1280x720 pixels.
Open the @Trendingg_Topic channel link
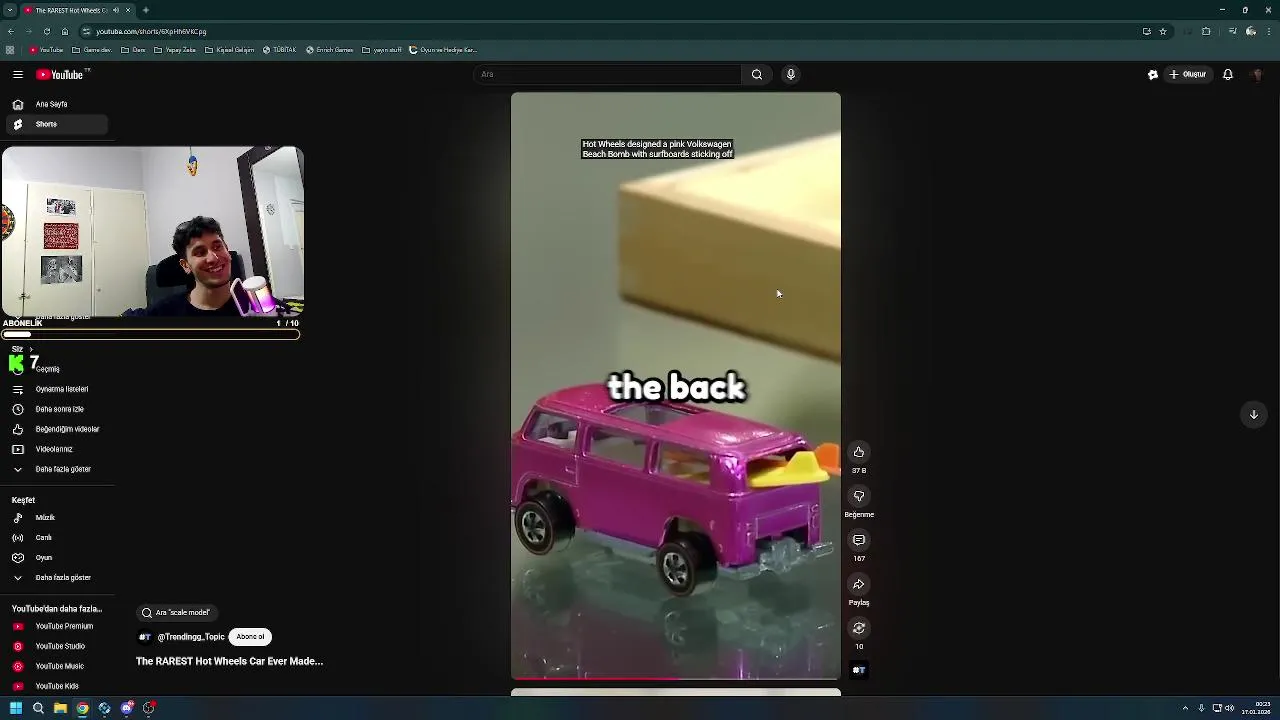click(191, 637)
